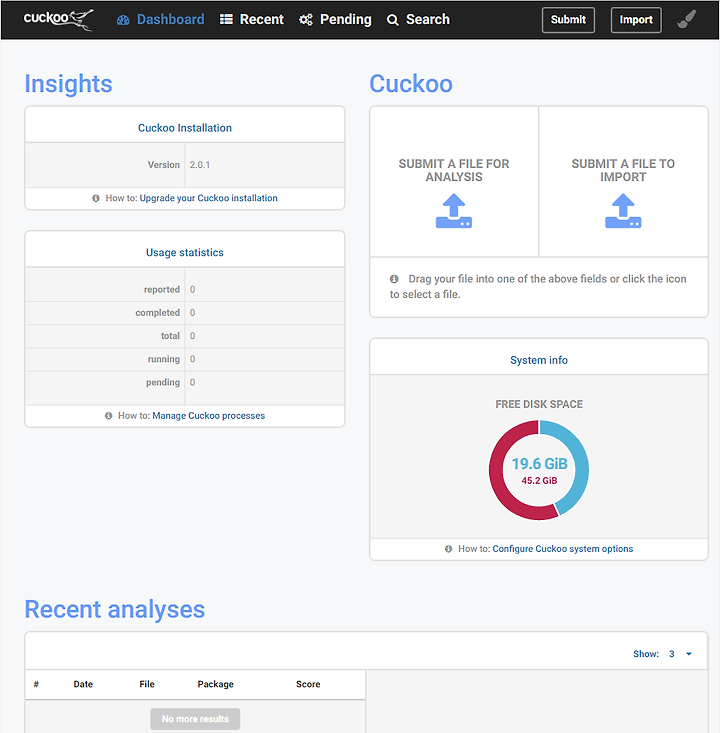Click the Cuckoo Installation panel title
The image size is (720, 733).
pyautogui.click(x=185, y=128)
